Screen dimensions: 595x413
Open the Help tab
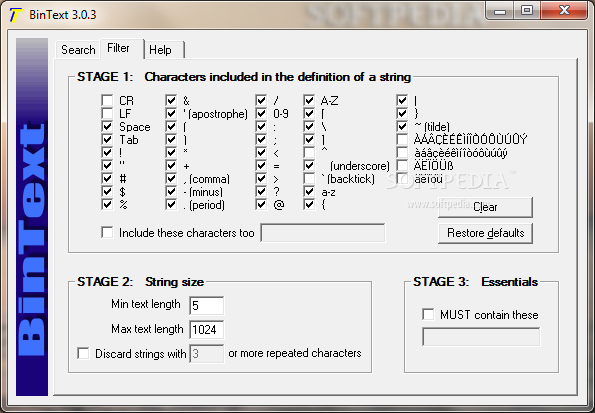point(164,50)
